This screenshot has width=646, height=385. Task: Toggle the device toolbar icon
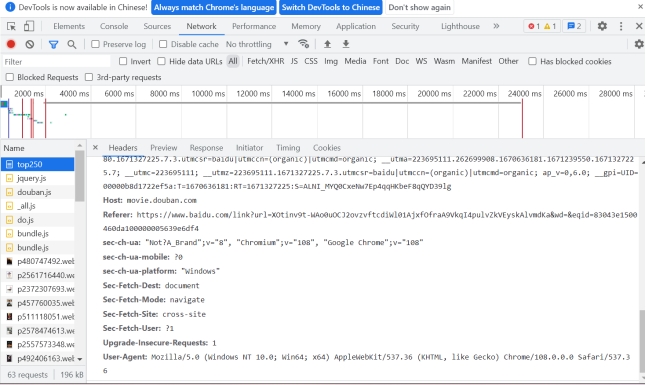tap(28, 26)
